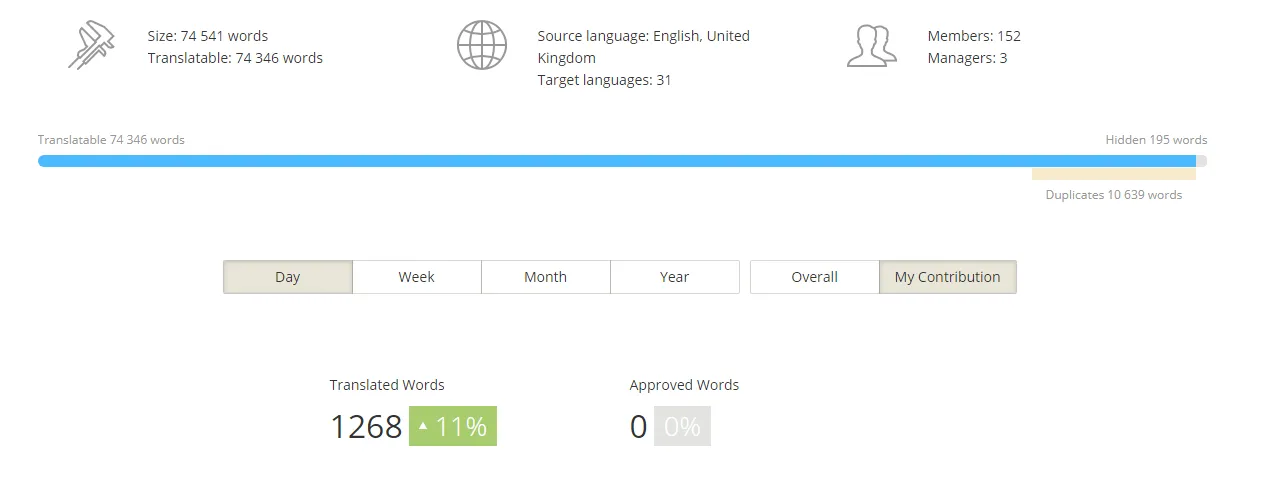Click the globe languages icon
The width and height of the screenshot is (1271, 493).
click(x=482, y=46)
